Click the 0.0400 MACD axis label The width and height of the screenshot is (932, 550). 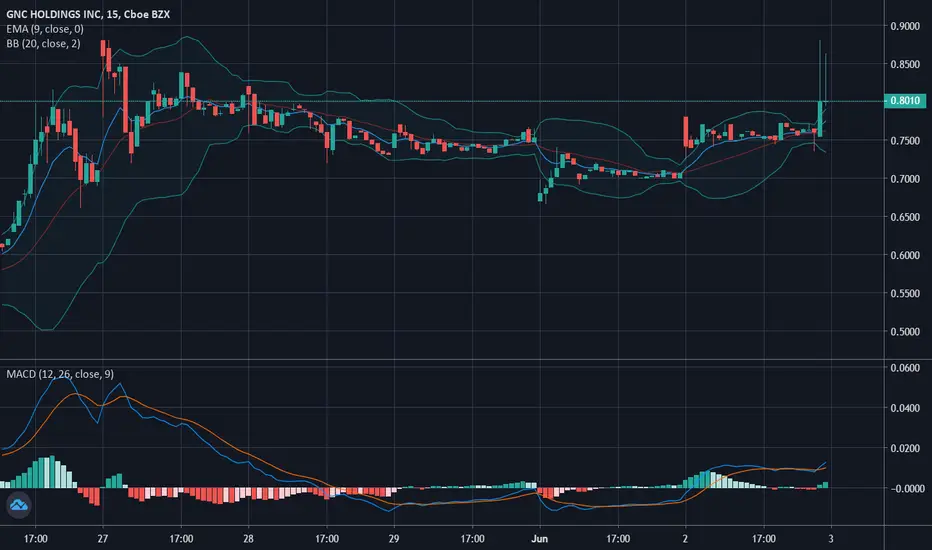click(x=905, y=408)
